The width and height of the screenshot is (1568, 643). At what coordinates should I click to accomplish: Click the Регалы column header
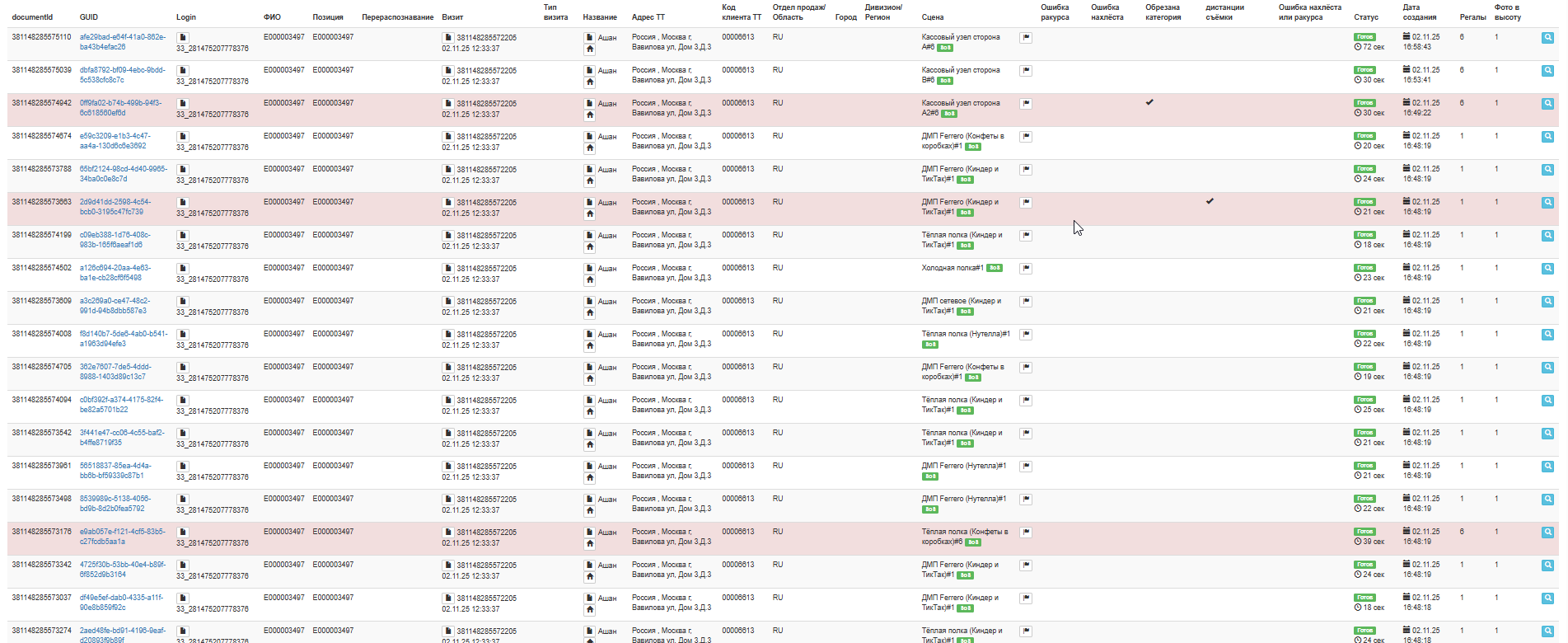coord(1473,17)
